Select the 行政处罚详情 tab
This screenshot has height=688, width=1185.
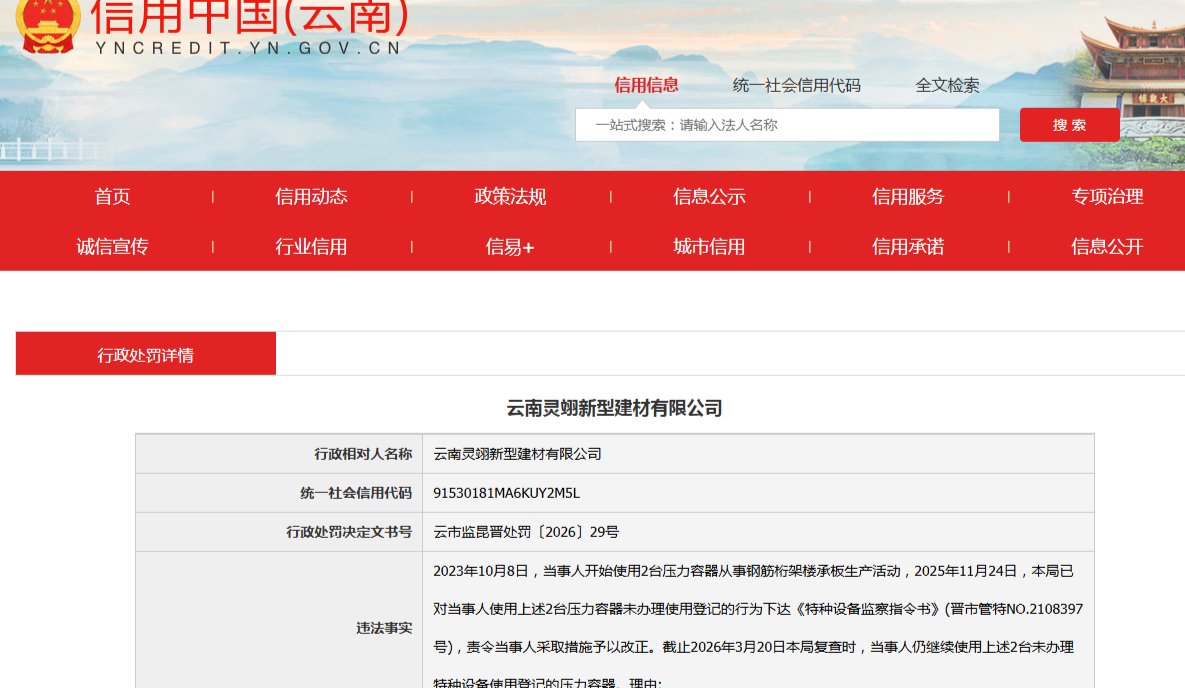(x=146, y=353)
